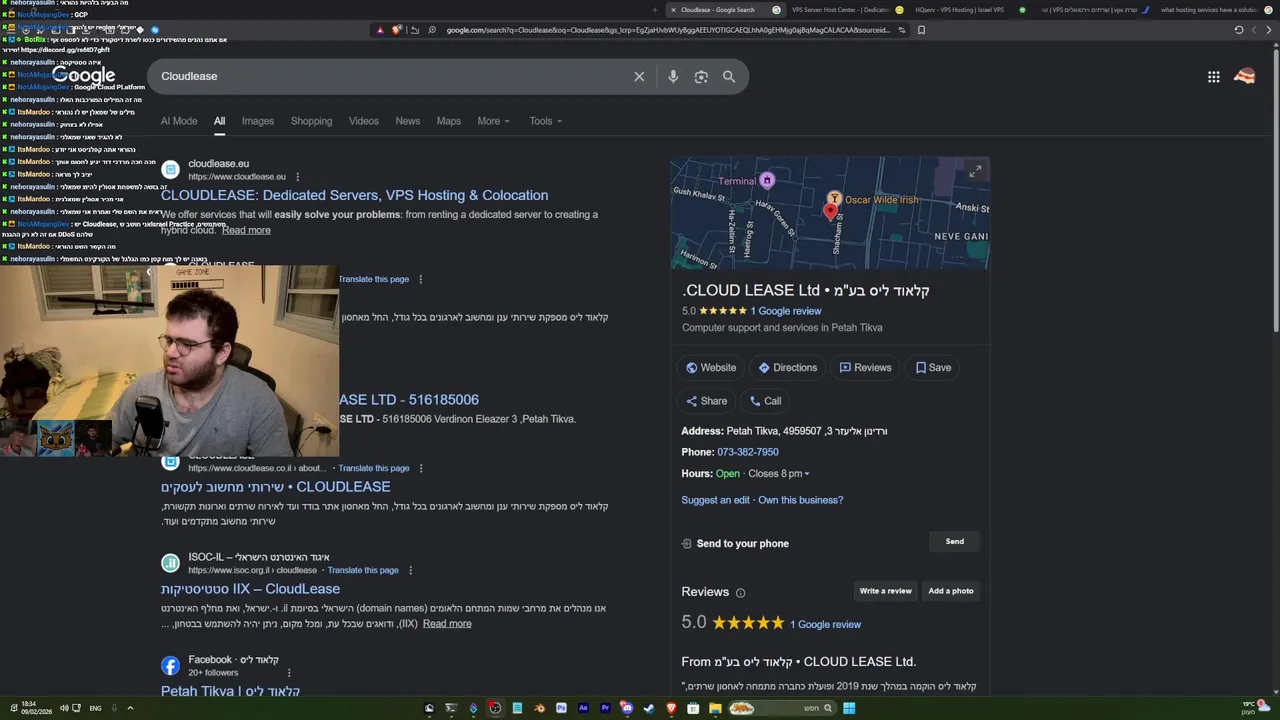
Task: Open the Tools dropdown
Action: coord(545,121)
